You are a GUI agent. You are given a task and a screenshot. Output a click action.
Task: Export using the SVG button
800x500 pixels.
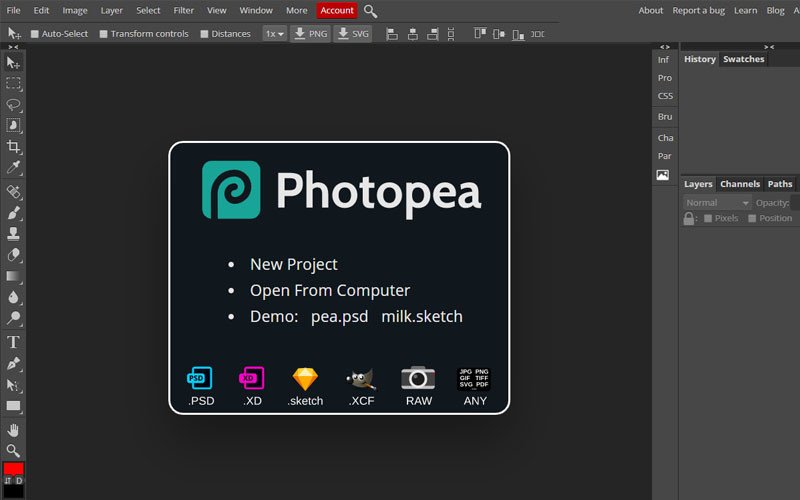(353, 34)
